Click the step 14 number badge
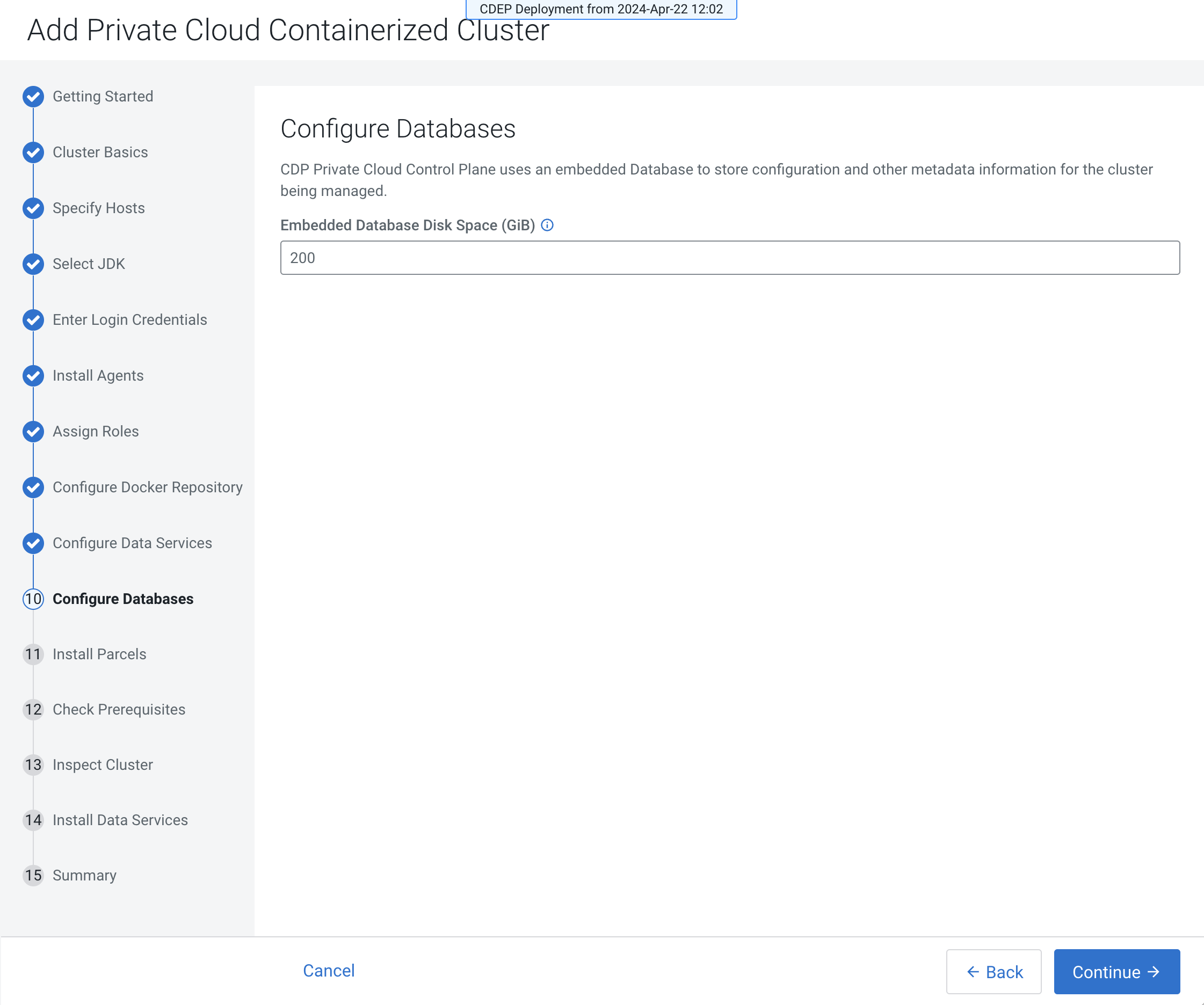The height and width of the screenshot is (1005, 1204). coord(33,820)
